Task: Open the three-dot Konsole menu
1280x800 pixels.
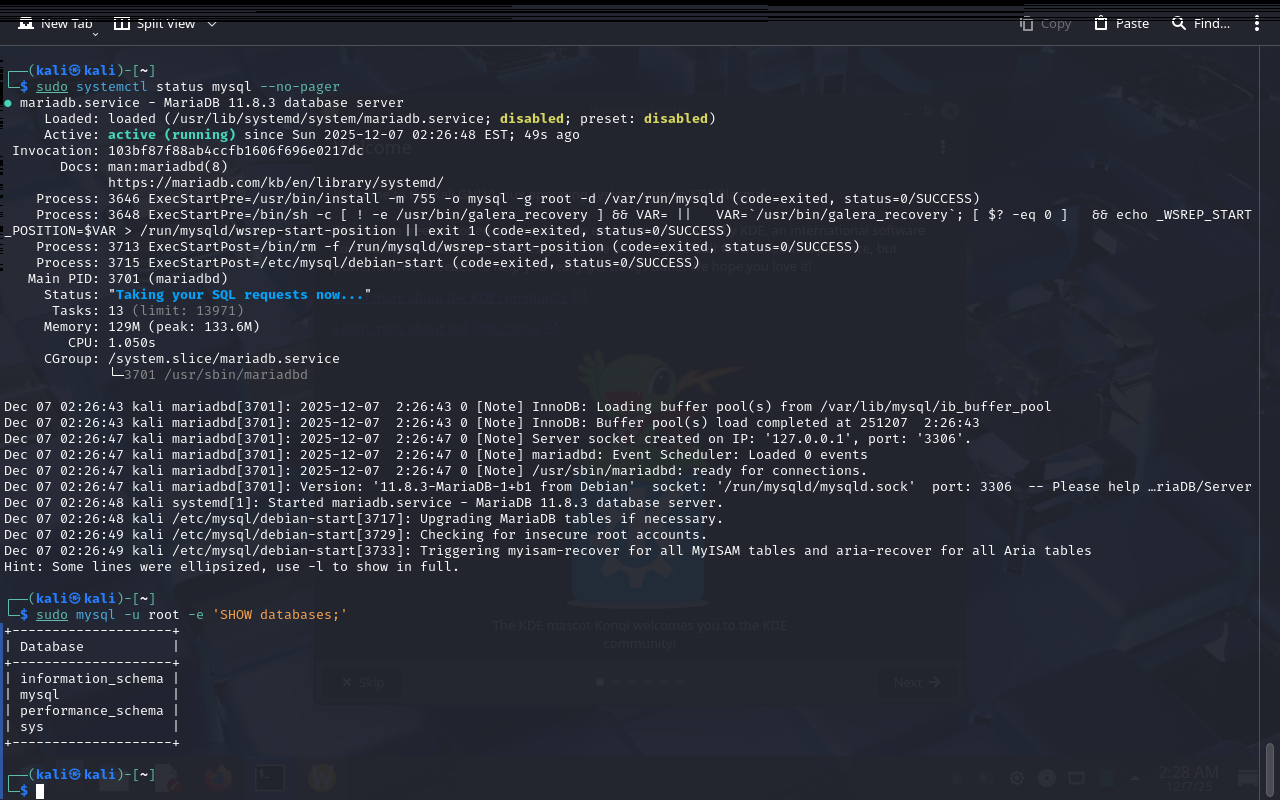Action: pos(1257,23)
